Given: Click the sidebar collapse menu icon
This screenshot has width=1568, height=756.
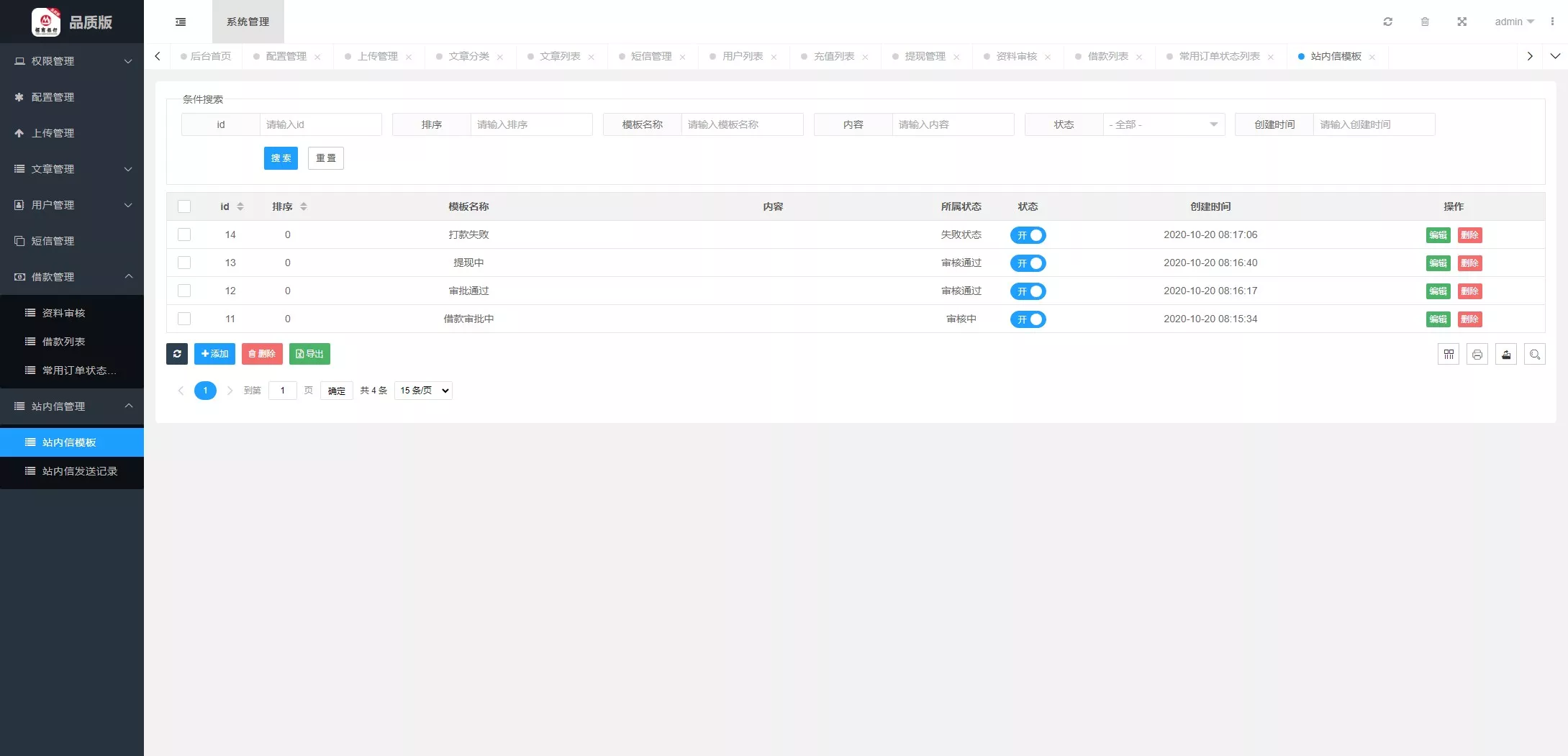Looking at the screenshot, I should pyautogui.click(x=181, y=22).
